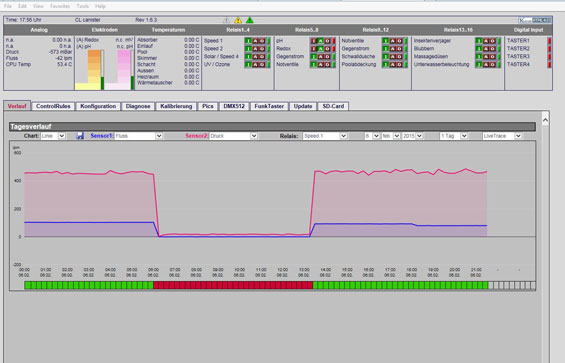Open the time span dropdown showing 1 Tag
This screenshot has height=363, width=565.
tap(454, 136)
